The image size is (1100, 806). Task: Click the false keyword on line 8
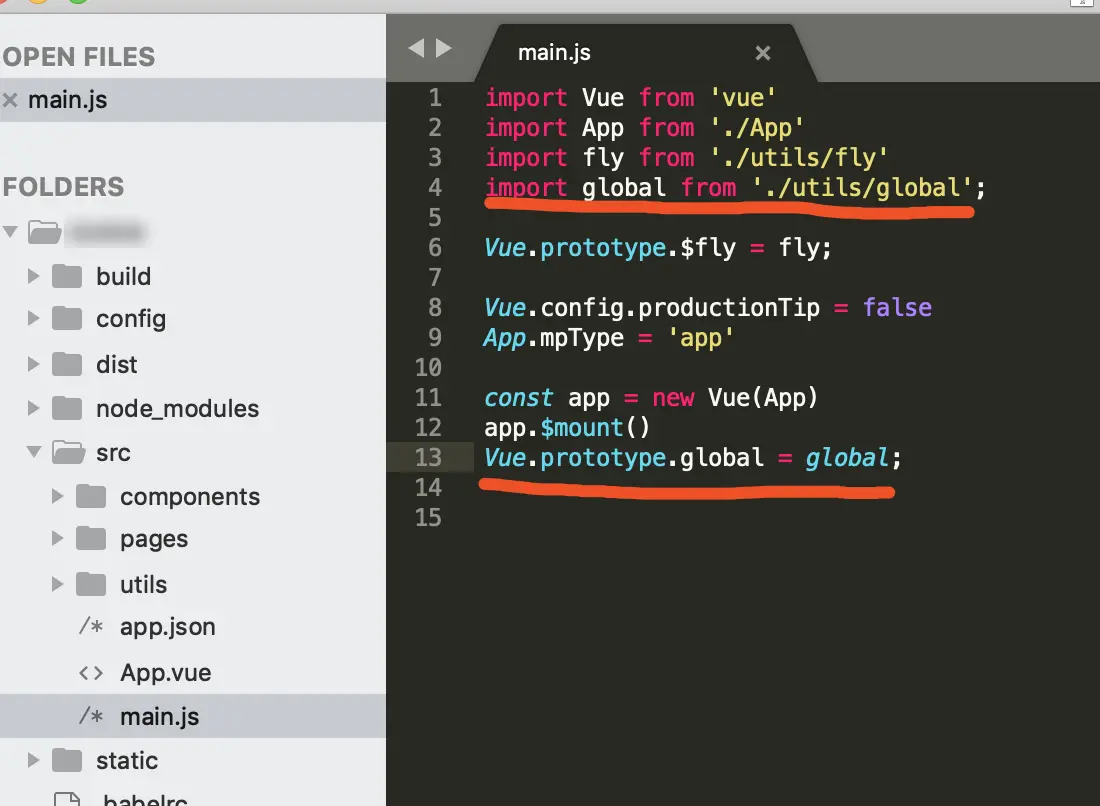point(897,307)
